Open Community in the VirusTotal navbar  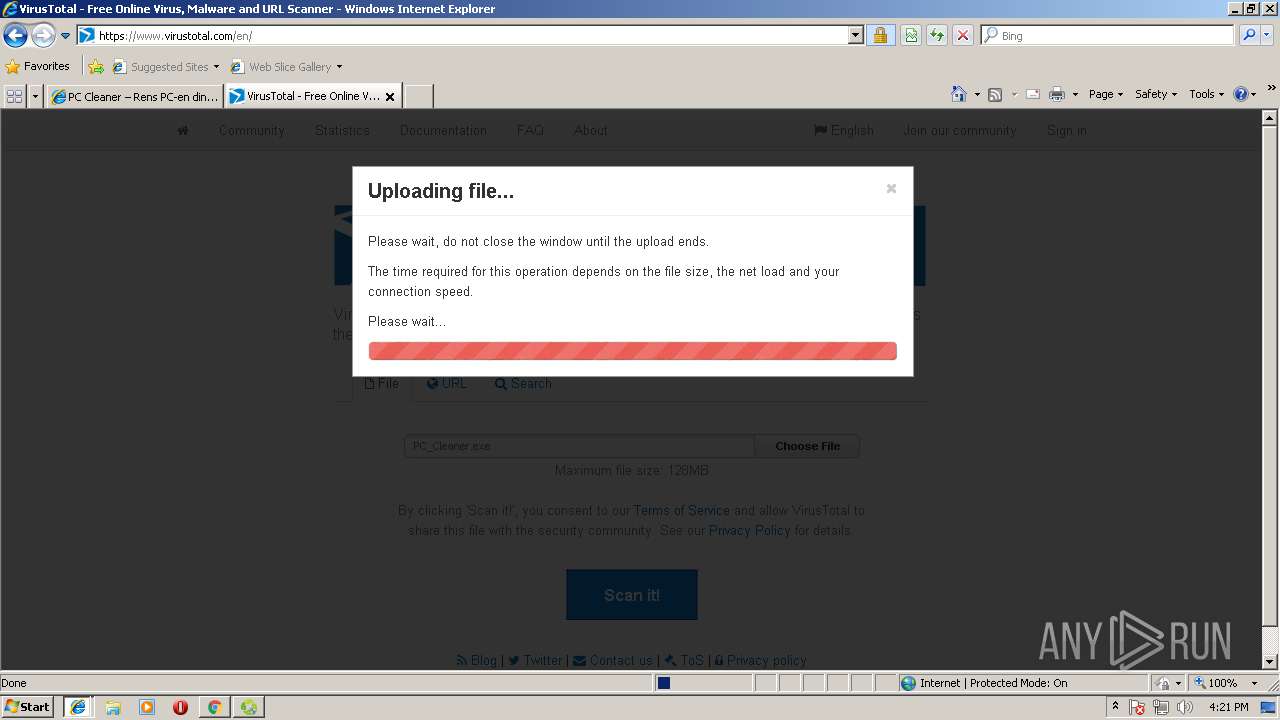click(x=252, y=130)
